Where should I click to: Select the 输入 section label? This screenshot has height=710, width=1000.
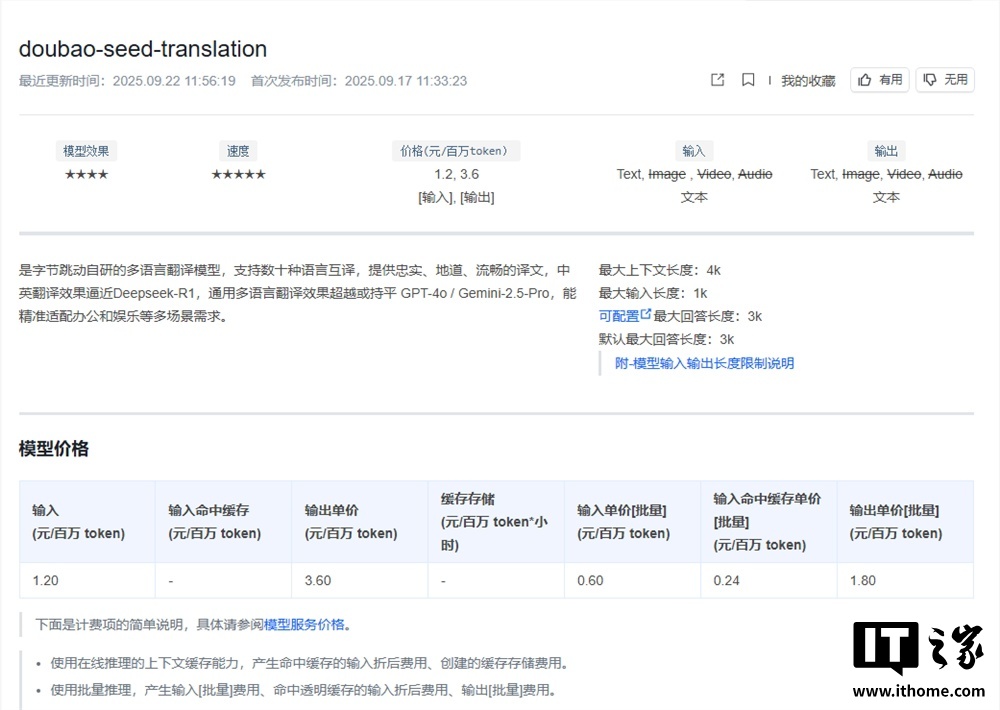coord(694,150)
